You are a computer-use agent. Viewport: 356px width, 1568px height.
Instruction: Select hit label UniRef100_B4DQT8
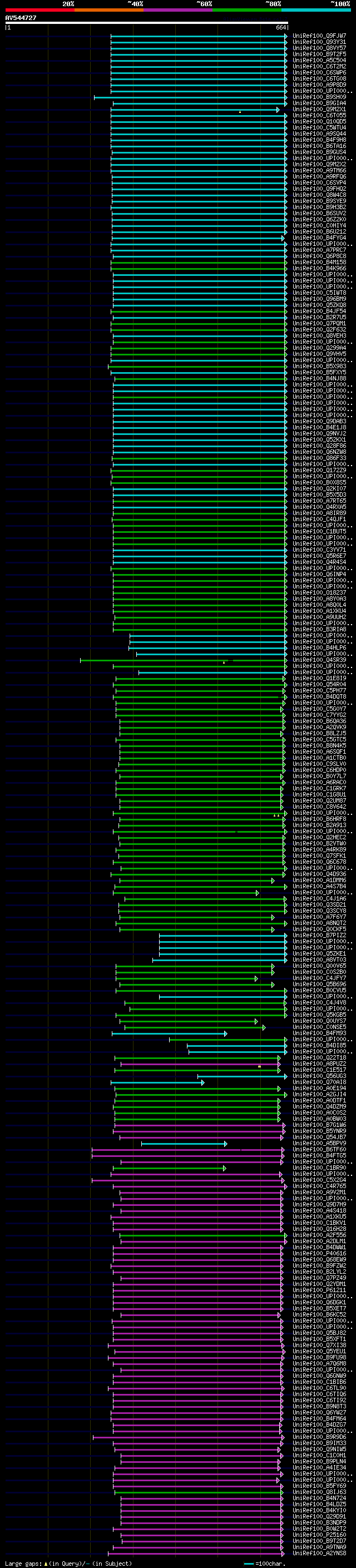(319, 697)
